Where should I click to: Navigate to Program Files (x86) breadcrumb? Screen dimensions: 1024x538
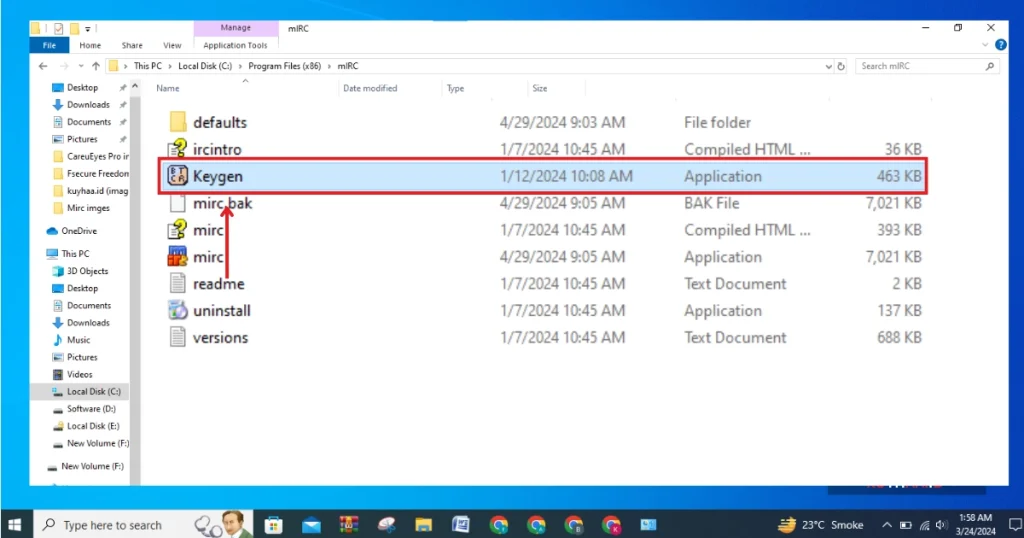285,66
